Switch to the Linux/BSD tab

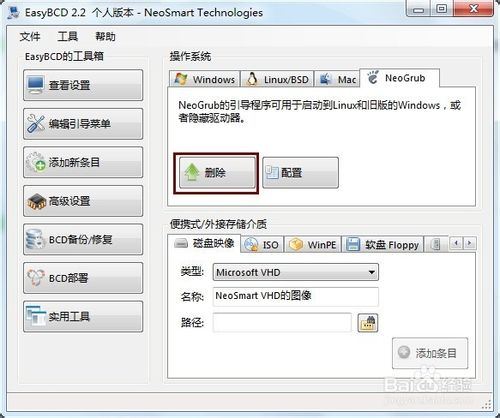click(277, 79)
